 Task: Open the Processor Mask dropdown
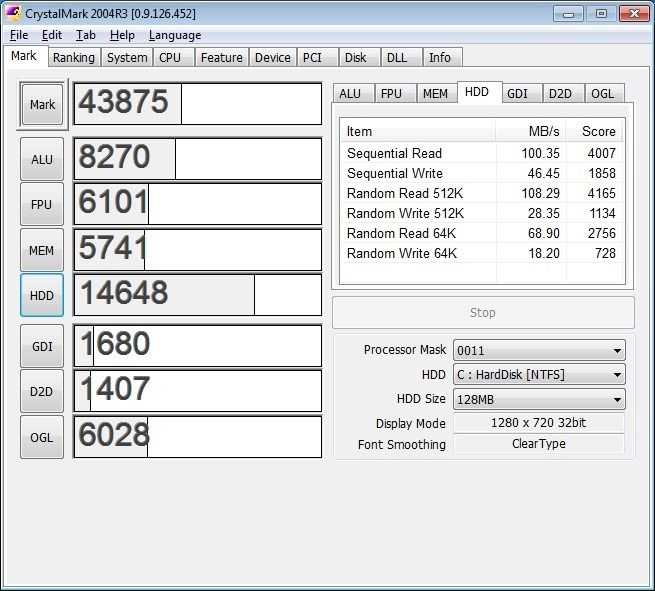click(x=539, y=350)
